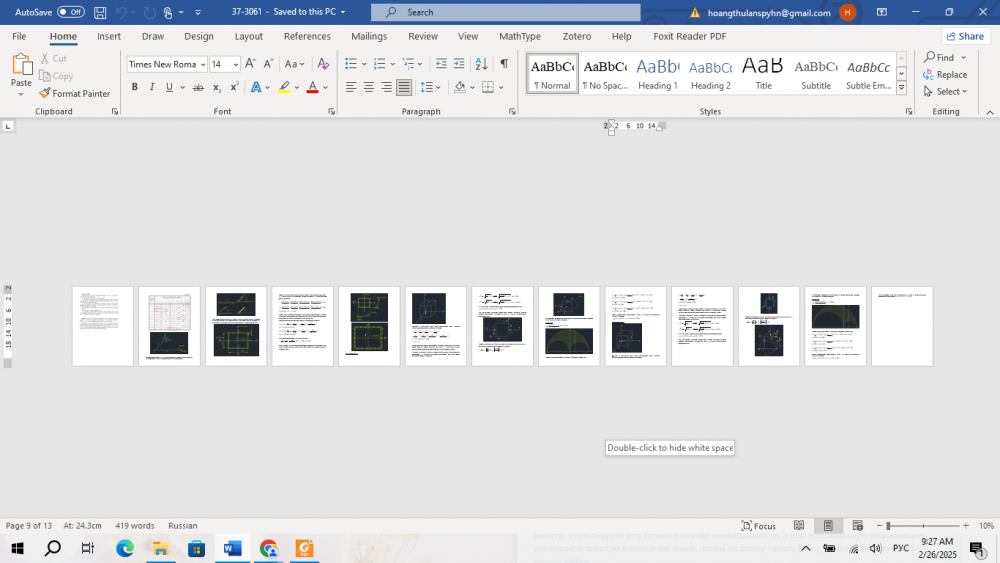Expand the Styles gallery more arrow

(901, 88)
